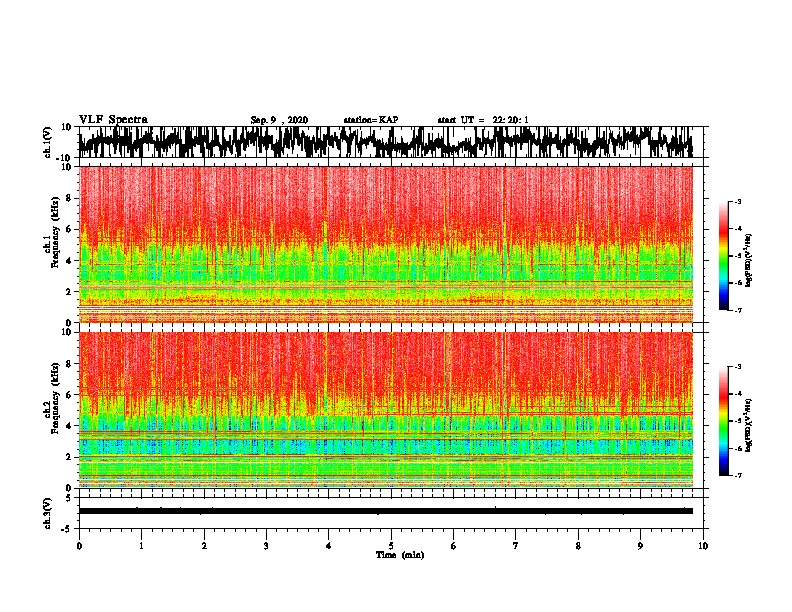Click inside the ch.1 spectrogram panel
Viewport: 792px width, 612px height.
point(385,244)
